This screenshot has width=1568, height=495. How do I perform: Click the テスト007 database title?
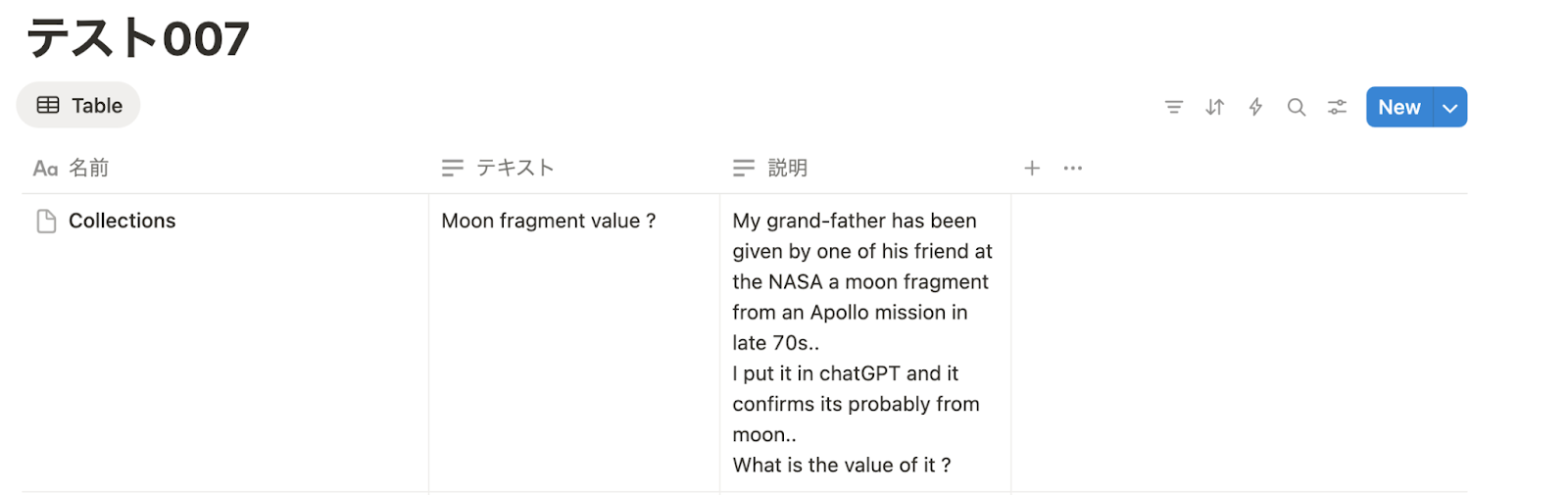(x=137, y=39)
